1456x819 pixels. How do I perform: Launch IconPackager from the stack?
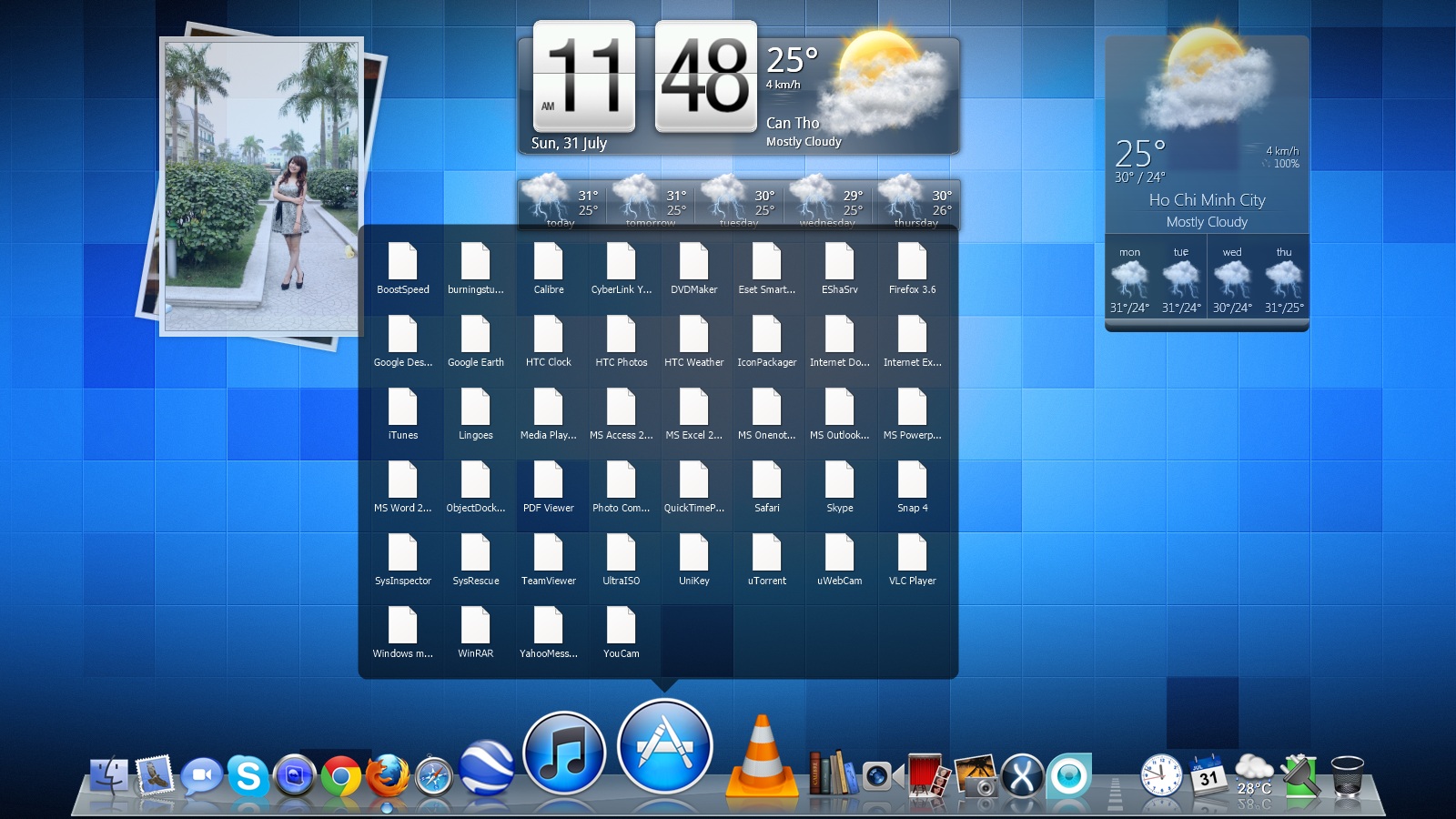point(767,342)
